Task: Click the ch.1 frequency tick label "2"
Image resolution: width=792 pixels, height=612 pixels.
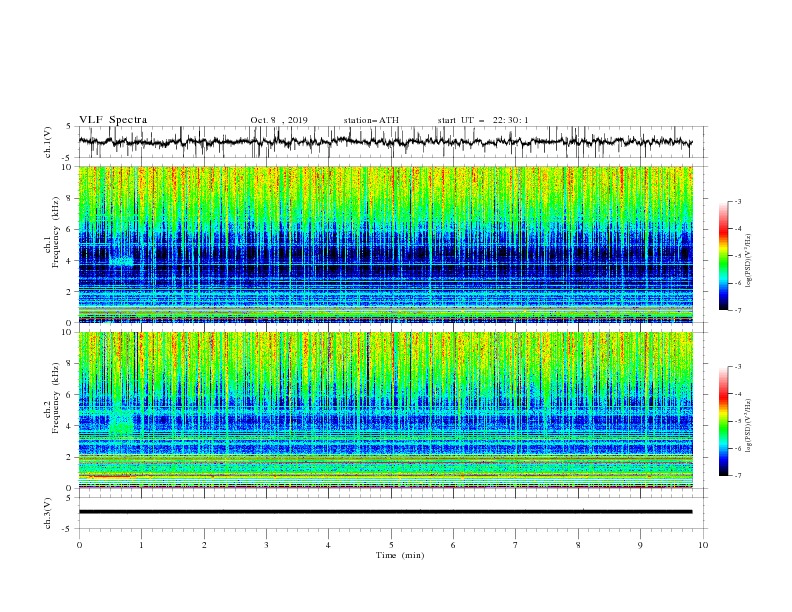Action: point(71,292)
